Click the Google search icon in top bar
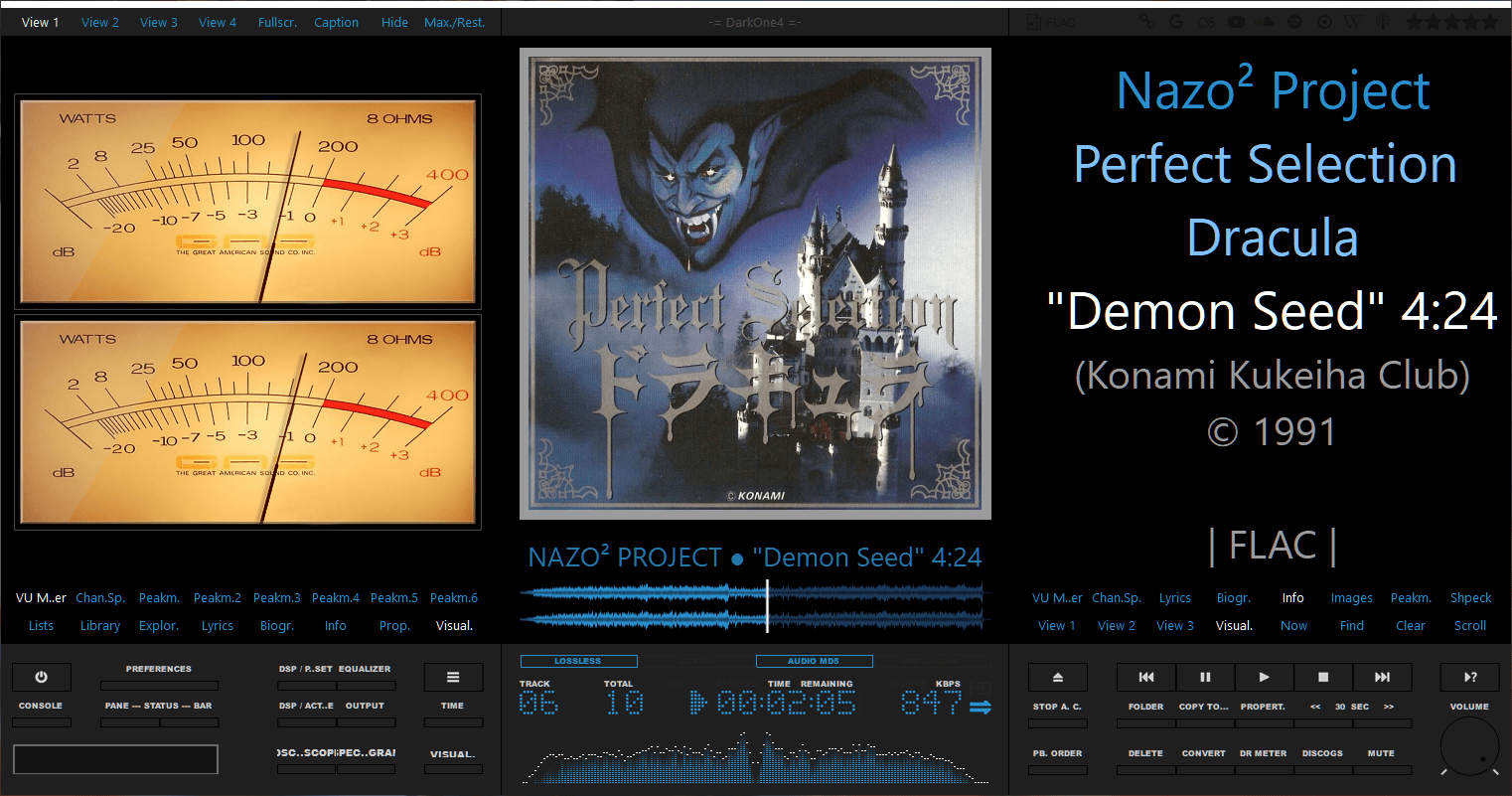This screenshot has height=796, width=1512. coord(1176,22)
